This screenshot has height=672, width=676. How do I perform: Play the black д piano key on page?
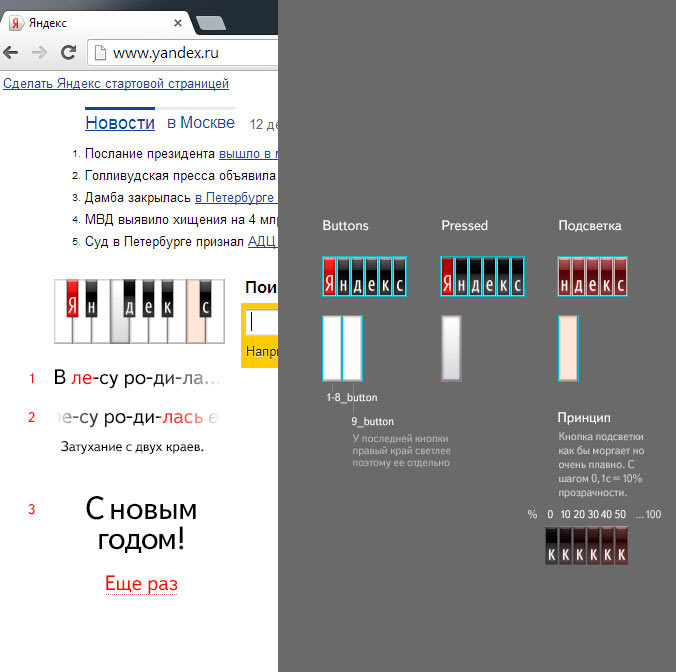point(129,298)
